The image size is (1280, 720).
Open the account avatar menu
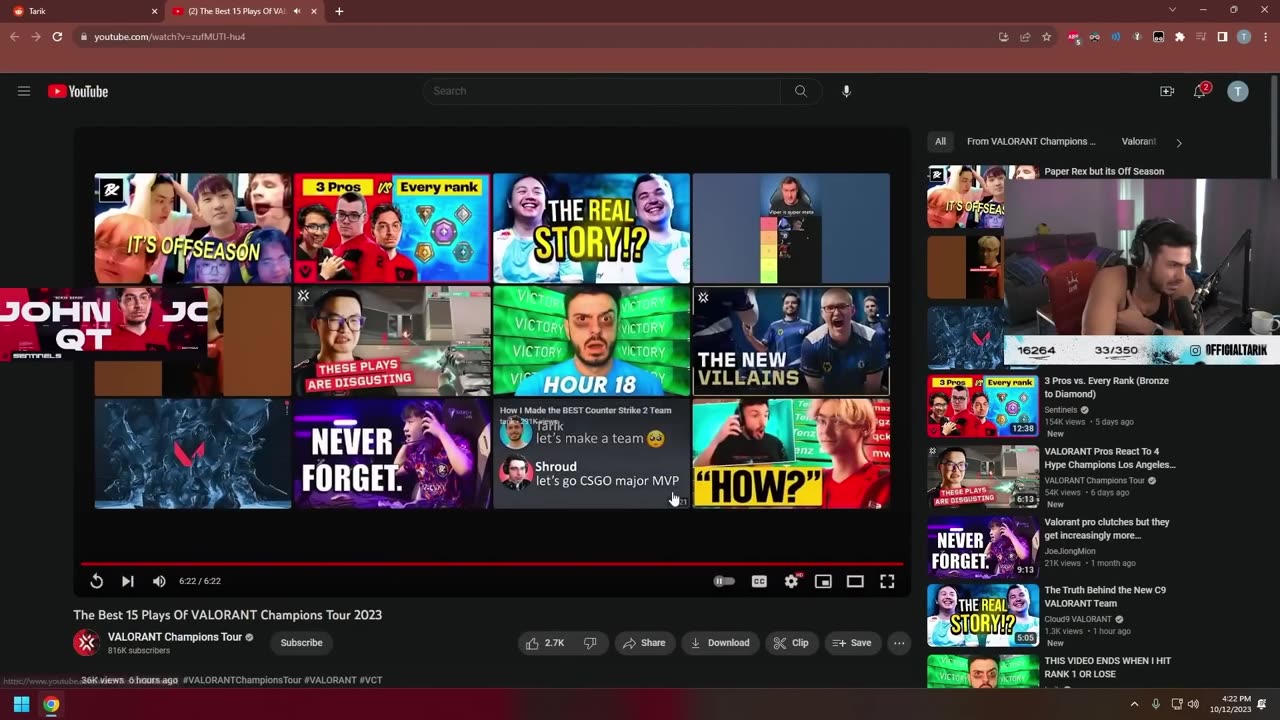coord(1238,91)
